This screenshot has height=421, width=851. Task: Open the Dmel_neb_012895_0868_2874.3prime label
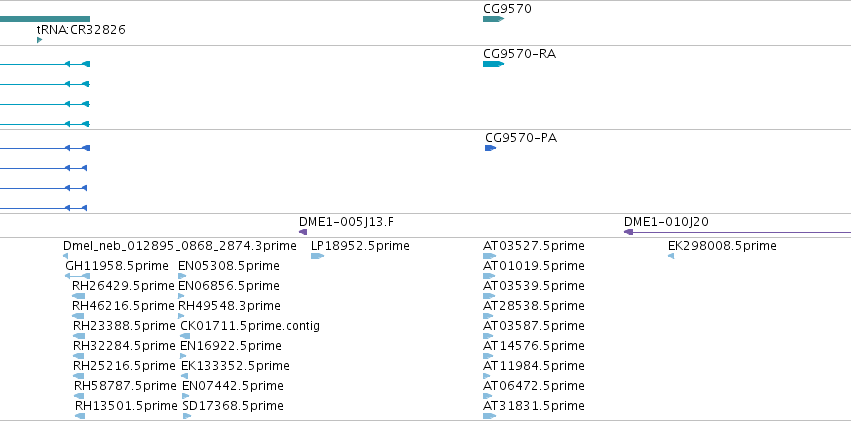pos(180,246)
